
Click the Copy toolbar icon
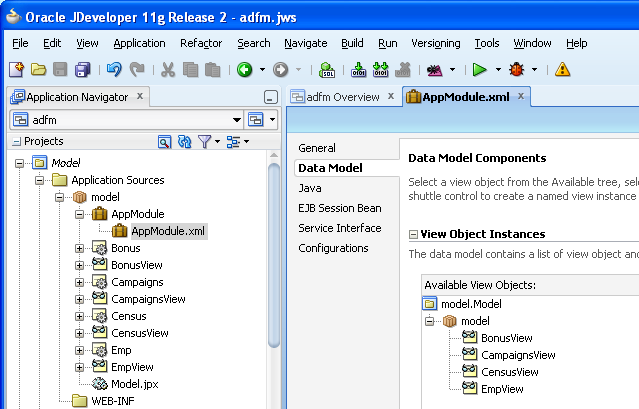(190, 70)
